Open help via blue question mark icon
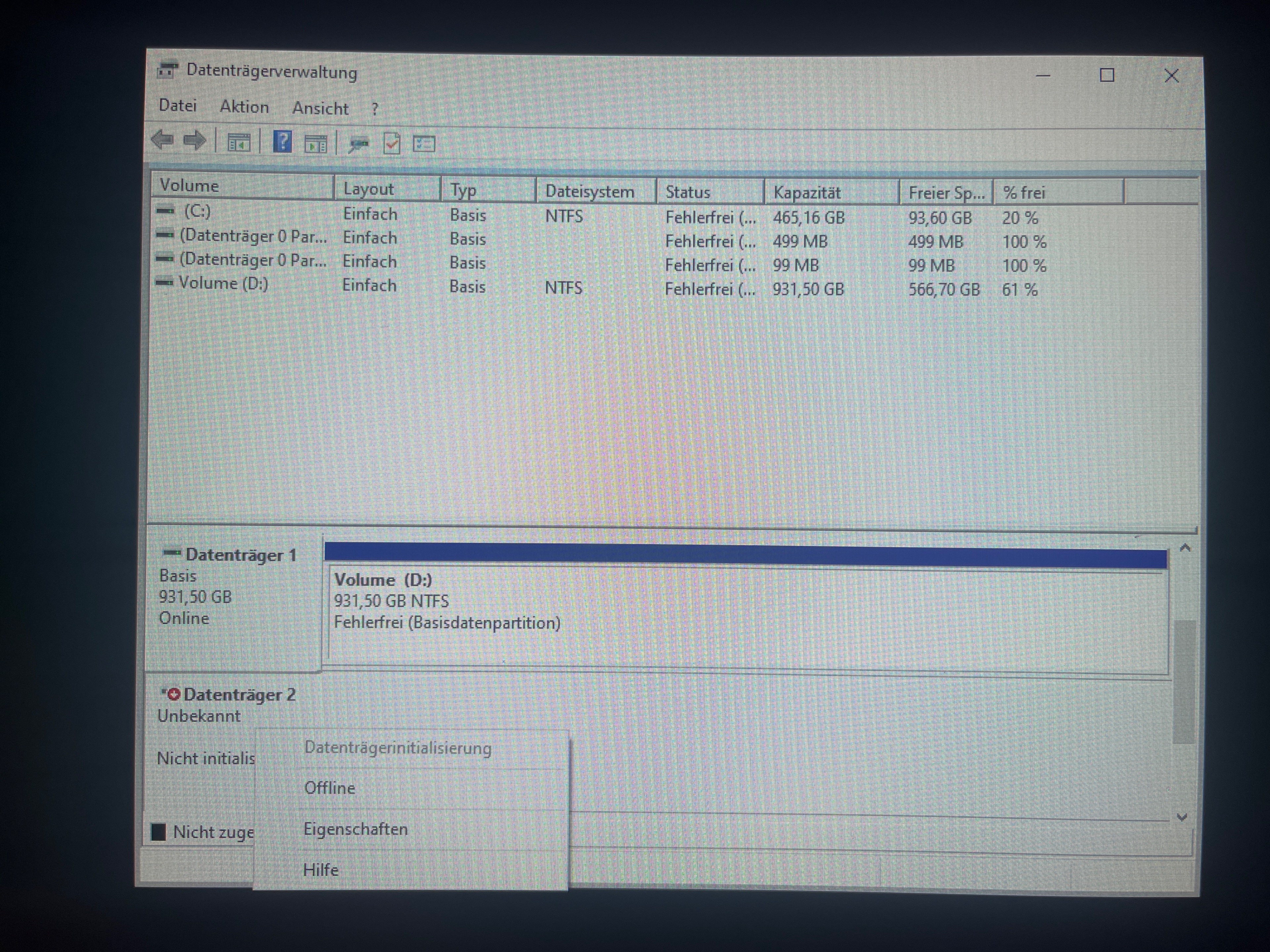Image resolution: width=1270 pixels, height=952 pixels. click(x=282, y=142)
